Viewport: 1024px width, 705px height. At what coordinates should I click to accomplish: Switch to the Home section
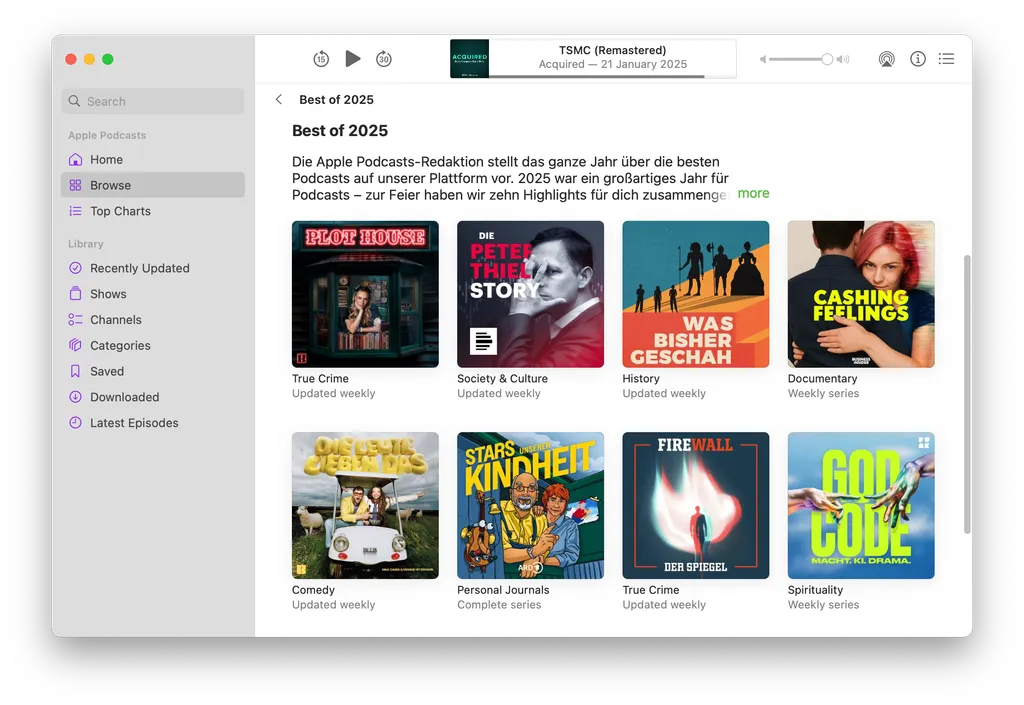click(104, 159)
